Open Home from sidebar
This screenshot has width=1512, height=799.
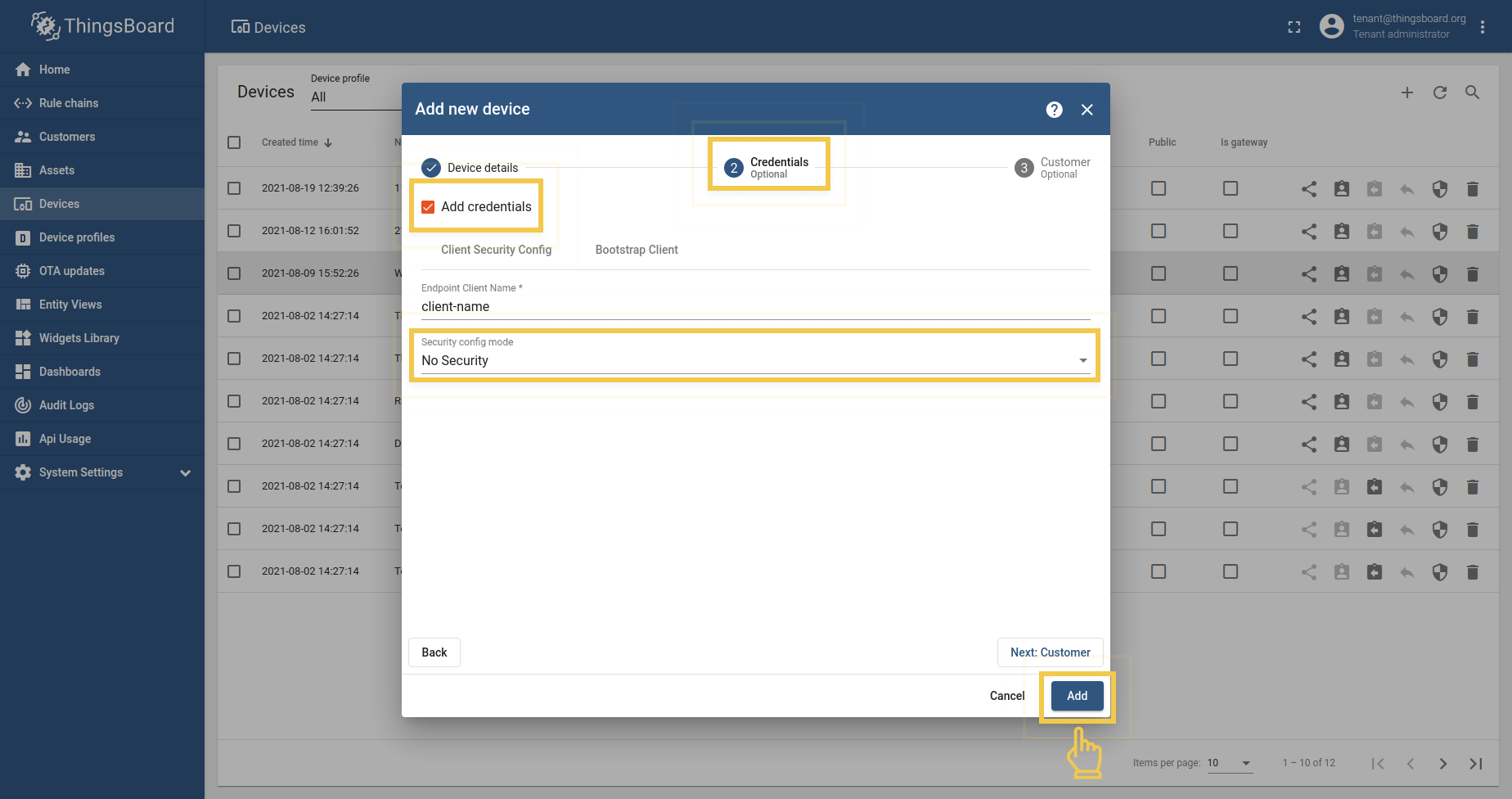coord(102,70)
